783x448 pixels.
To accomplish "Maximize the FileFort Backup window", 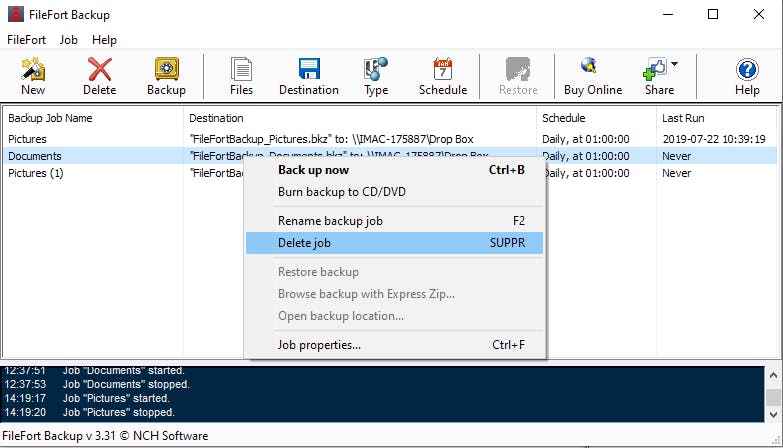I will coord(713,14).
